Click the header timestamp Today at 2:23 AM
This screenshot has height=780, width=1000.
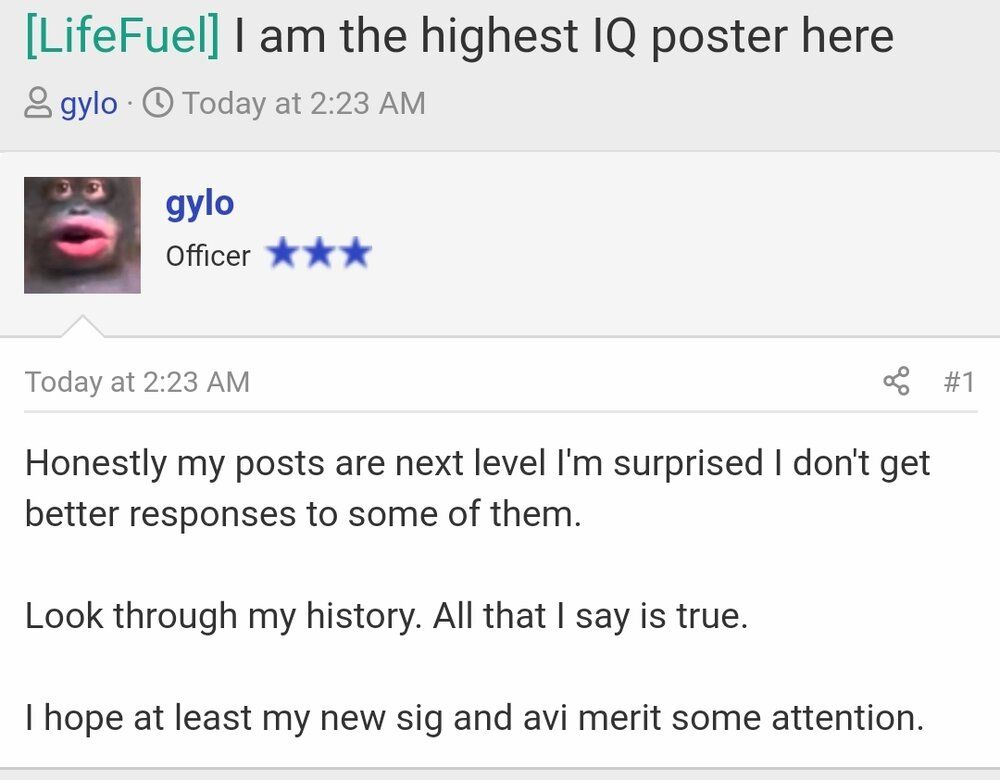(x=304, y=103)
